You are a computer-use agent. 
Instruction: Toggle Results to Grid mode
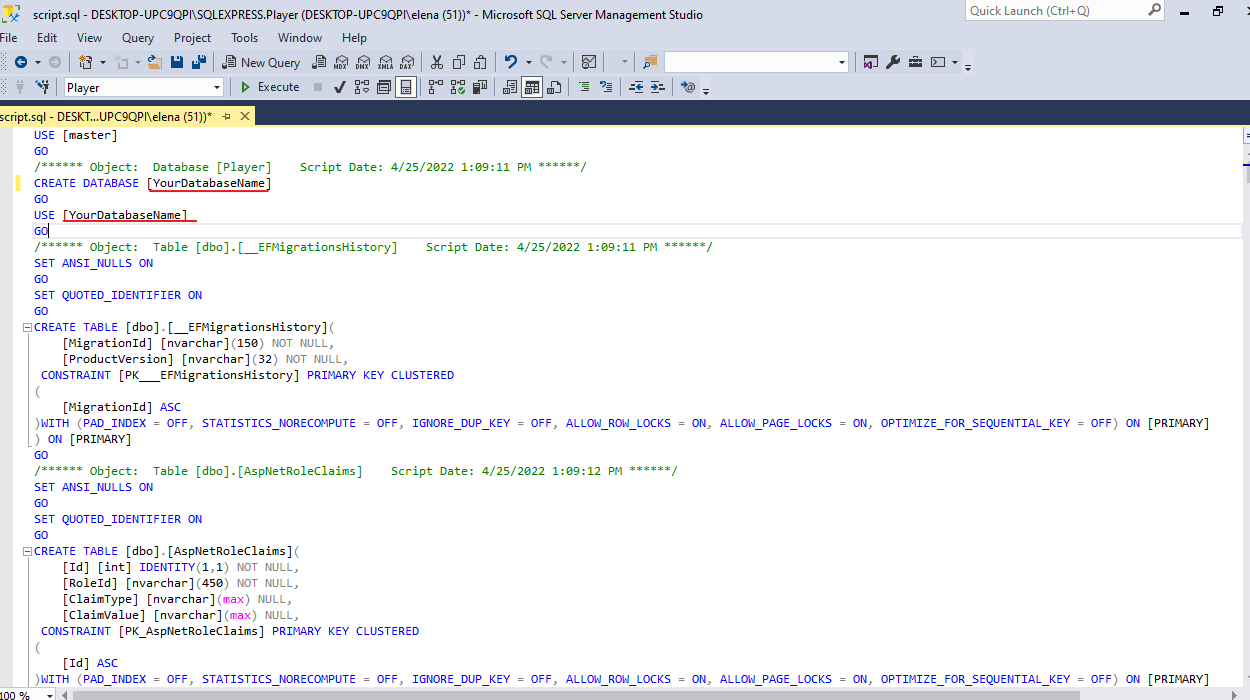(x=531, y=87)
